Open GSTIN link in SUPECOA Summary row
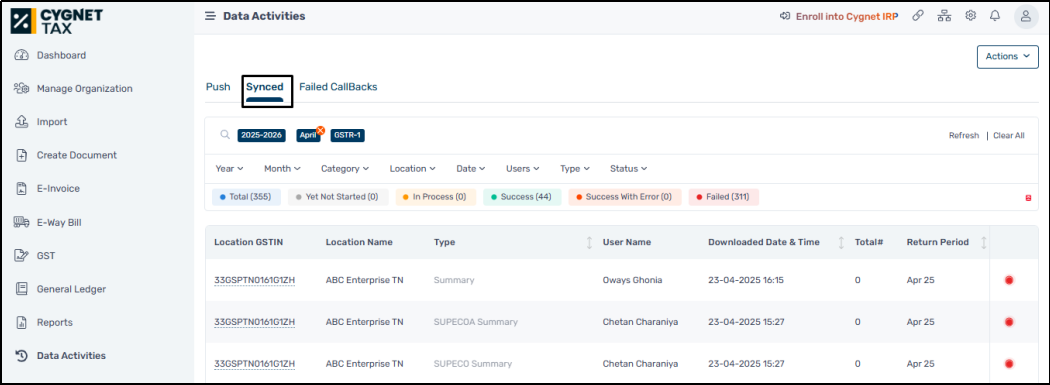Viewport: 1050px width, 385px height. (x=254, y=322)
